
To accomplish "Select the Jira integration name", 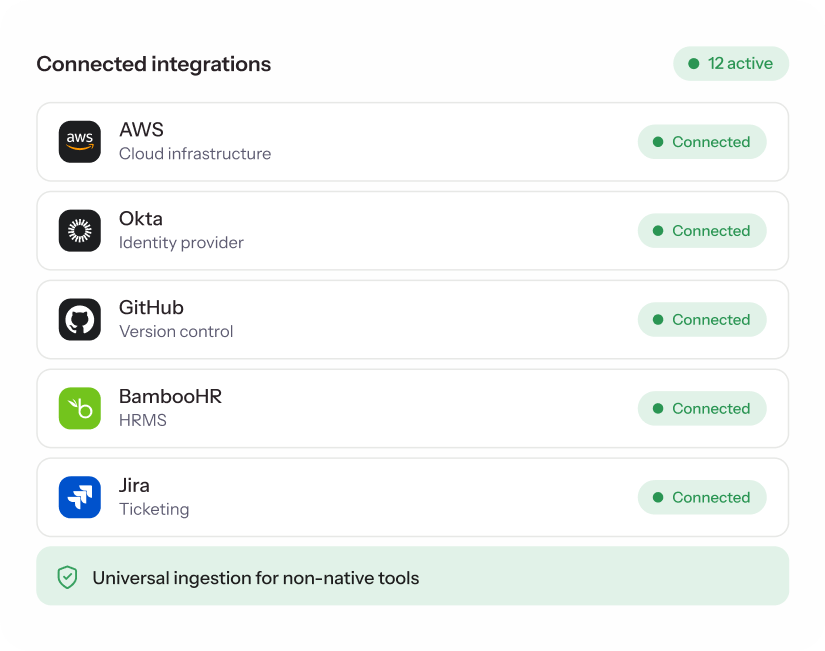I will click(134, 485).
